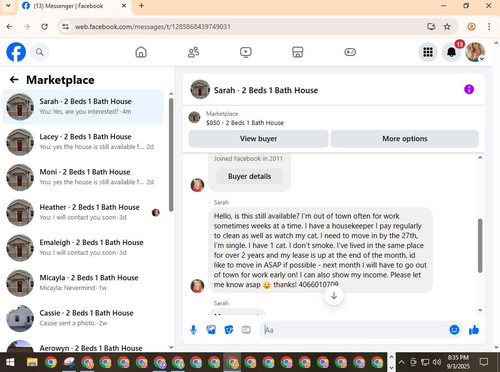The height and width of the screenshot is (372, 500).
Task: Close the Messenger browser tab
Action: coord(124,6)
